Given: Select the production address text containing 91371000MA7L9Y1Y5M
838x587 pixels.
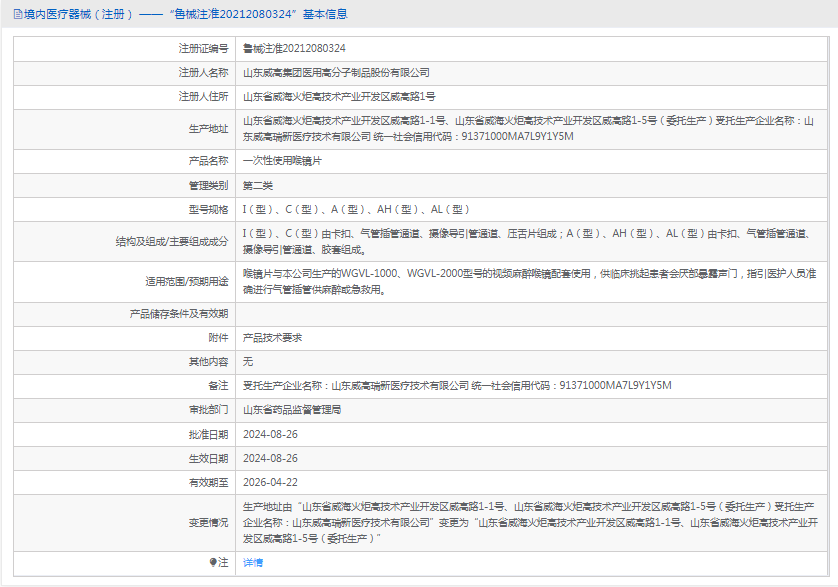Looking at the screenshot, I should tap(529, 129).
